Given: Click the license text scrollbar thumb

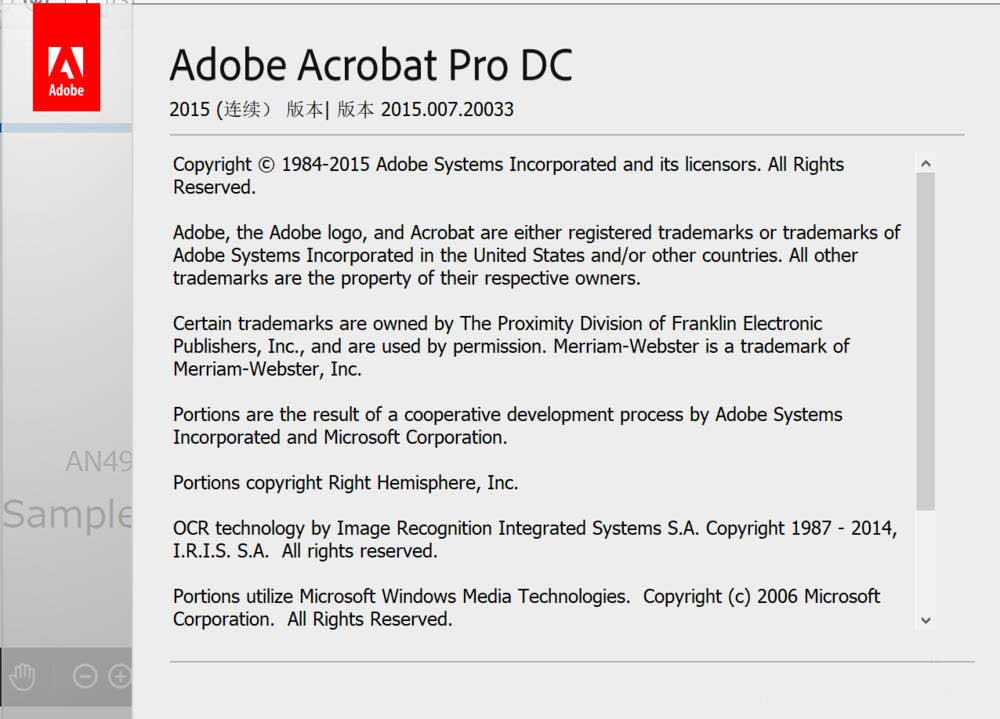Looking at the screenshot, I should click(925, 340).
